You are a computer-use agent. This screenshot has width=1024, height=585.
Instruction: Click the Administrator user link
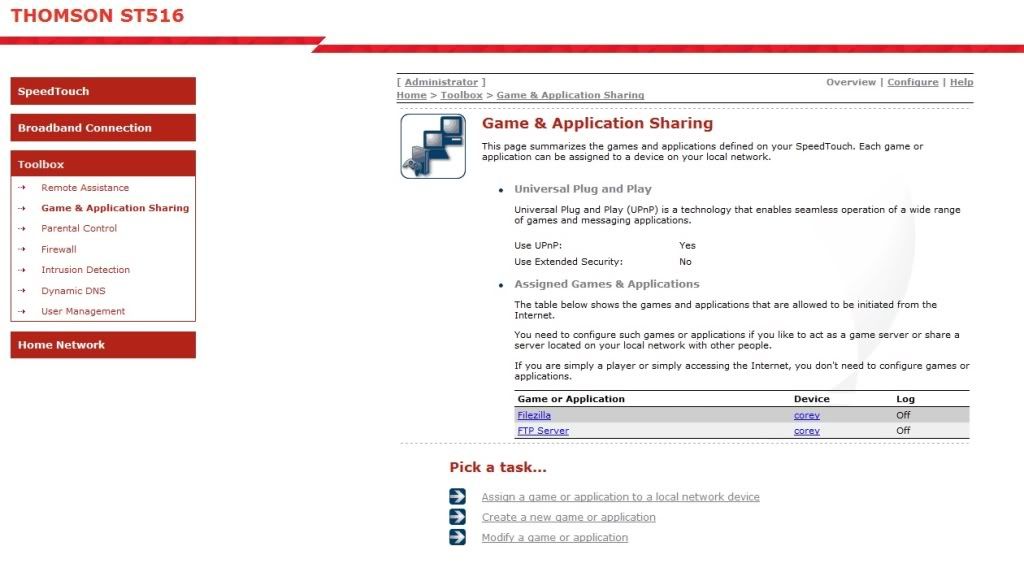441,82
